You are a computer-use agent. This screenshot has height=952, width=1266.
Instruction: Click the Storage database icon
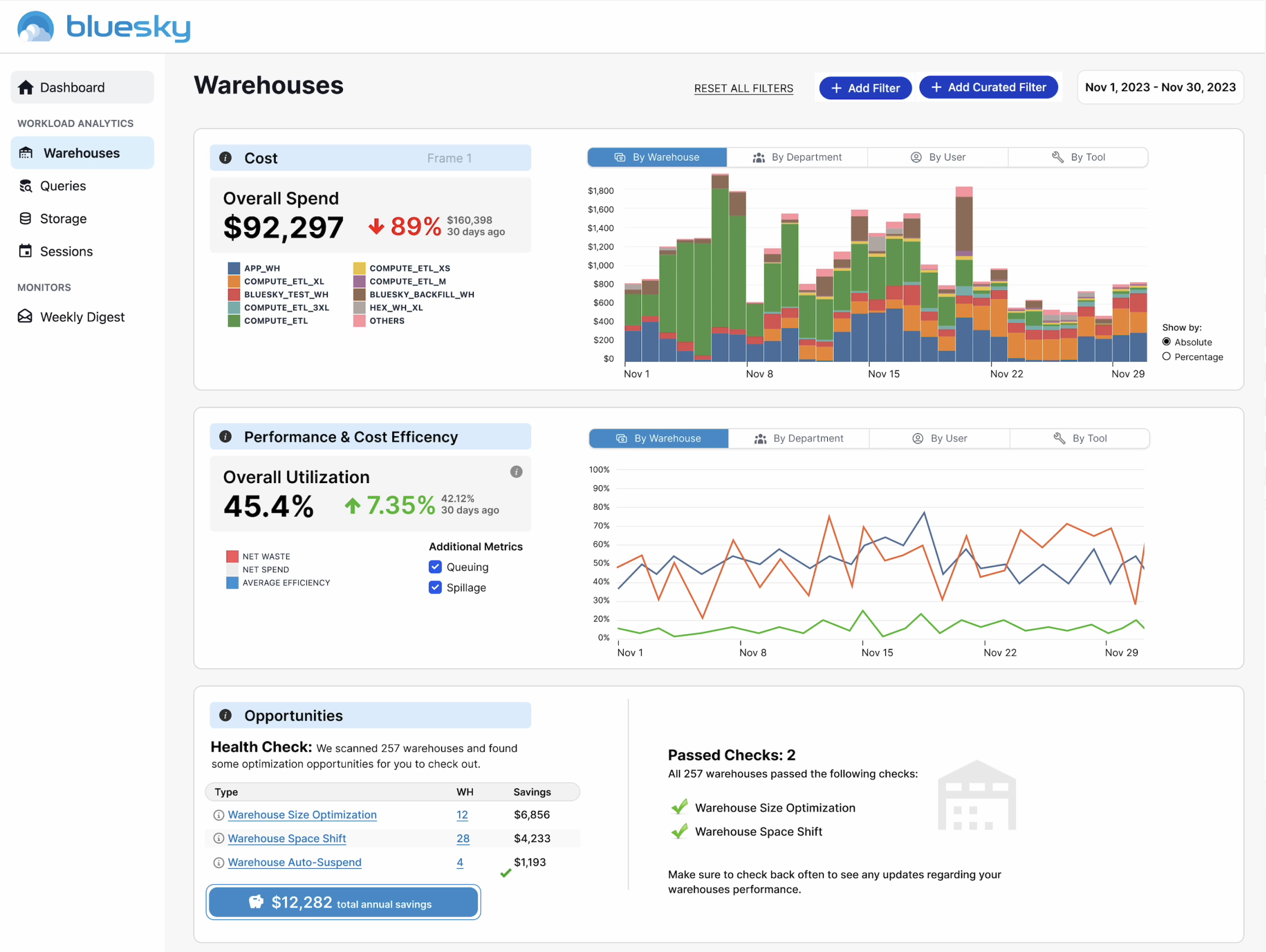pos(26,219)
